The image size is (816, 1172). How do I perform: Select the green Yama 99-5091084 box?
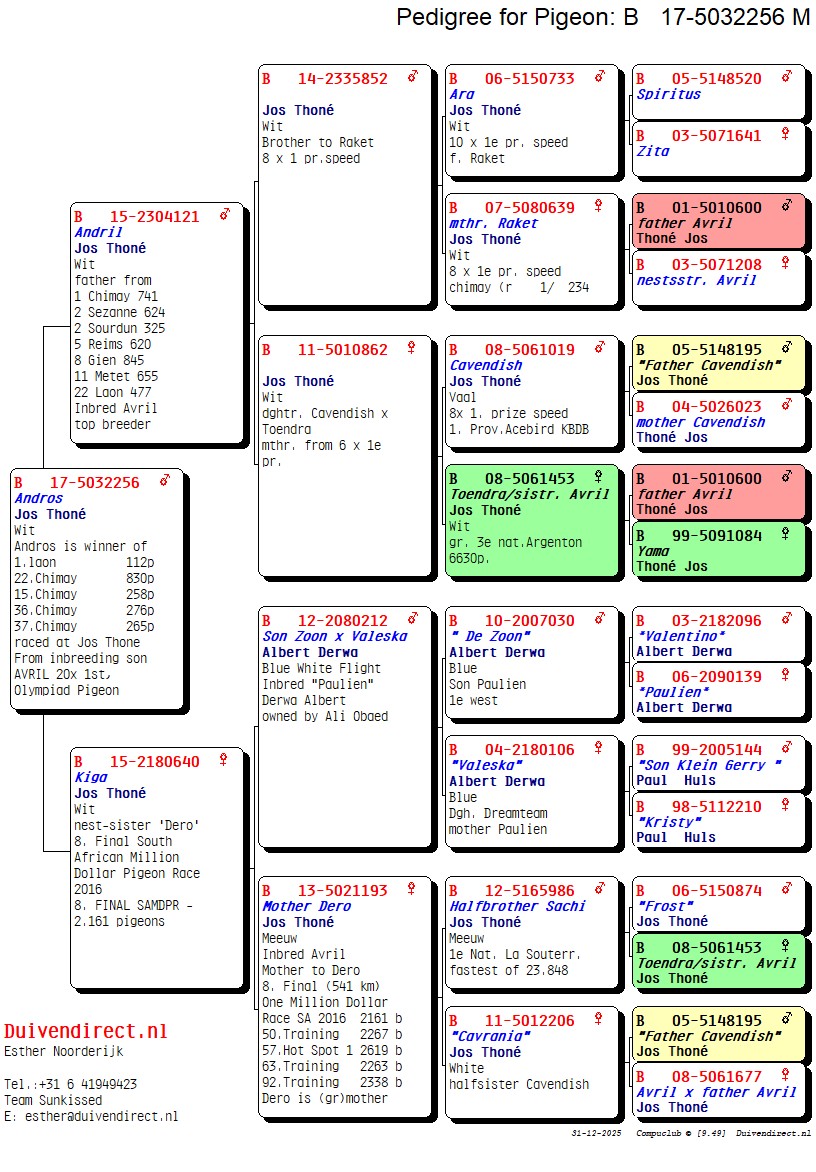719,550
